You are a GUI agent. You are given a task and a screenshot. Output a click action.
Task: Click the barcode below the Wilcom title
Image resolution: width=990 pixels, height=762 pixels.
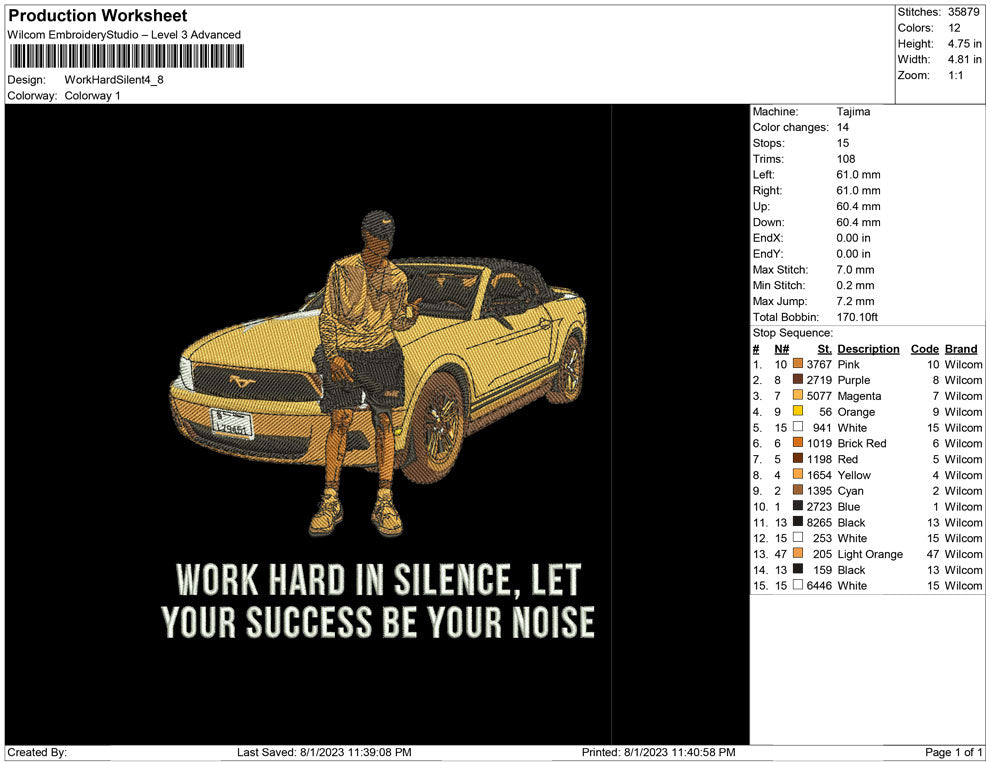[126, 56]
